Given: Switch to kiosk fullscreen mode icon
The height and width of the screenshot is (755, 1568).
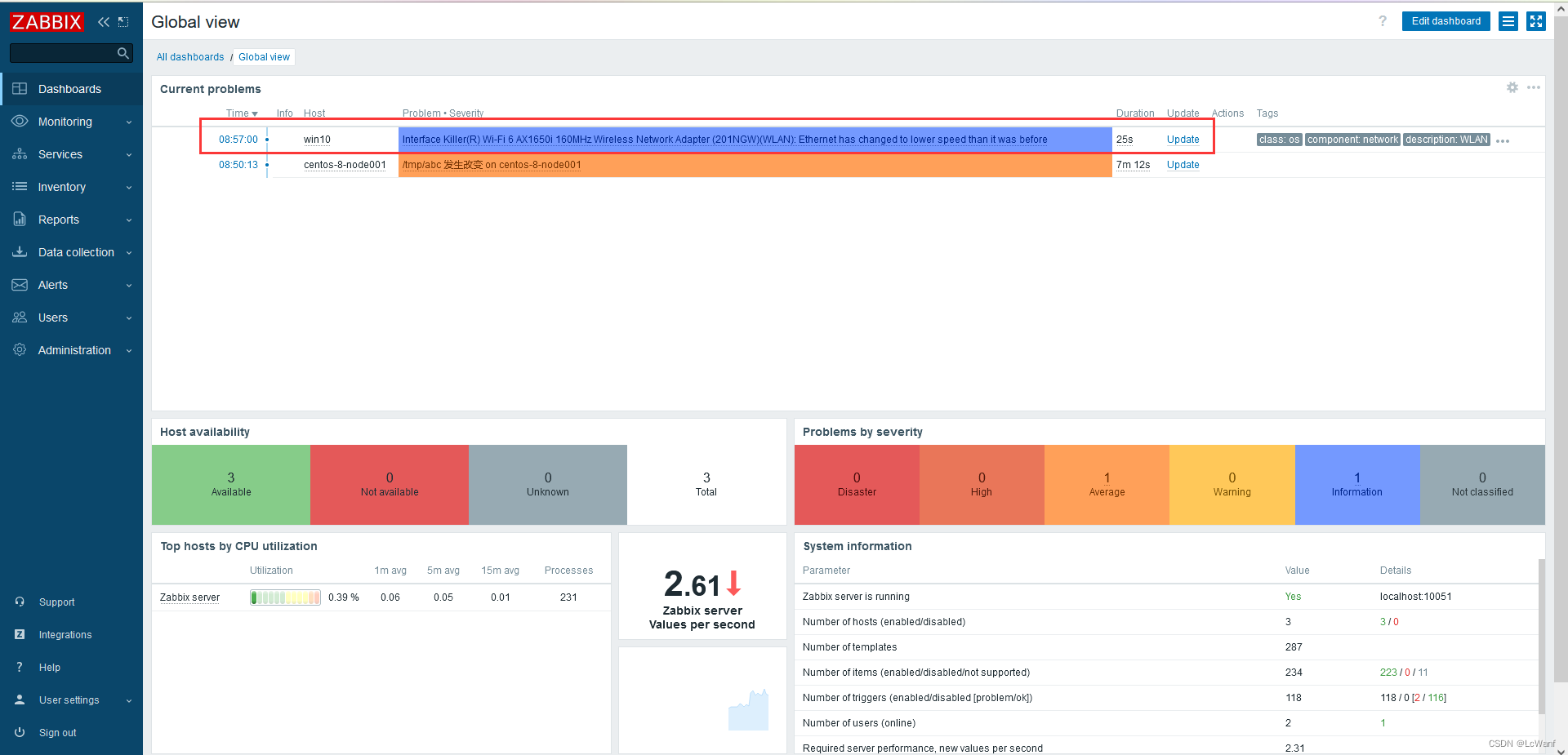Looking at the screenshot, I should [x=1536, y=21].
